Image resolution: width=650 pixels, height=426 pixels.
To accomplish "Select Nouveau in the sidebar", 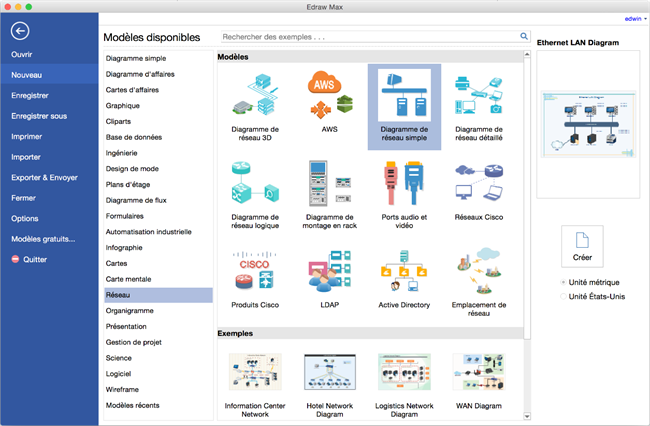I will (49, 75).
